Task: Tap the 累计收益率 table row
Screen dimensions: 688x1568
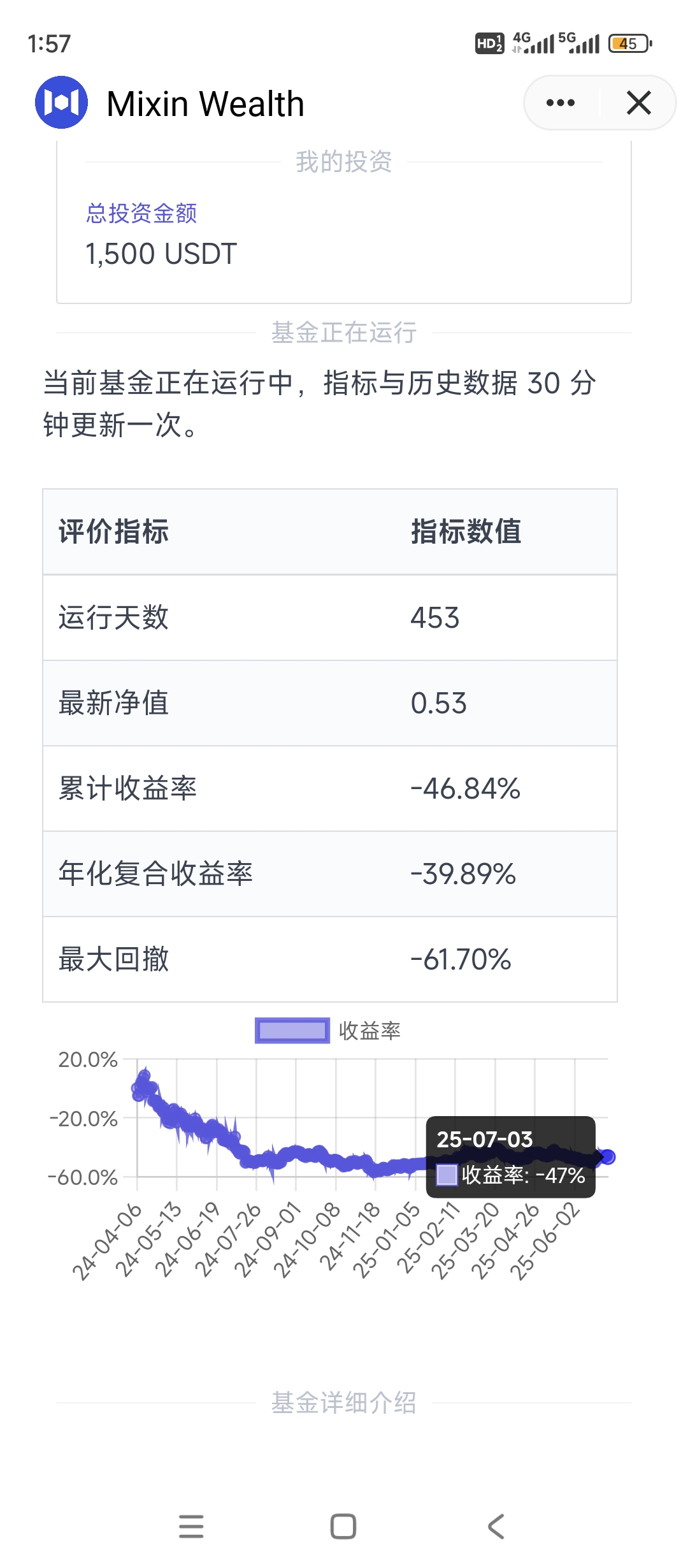Action: pos(330,788)
